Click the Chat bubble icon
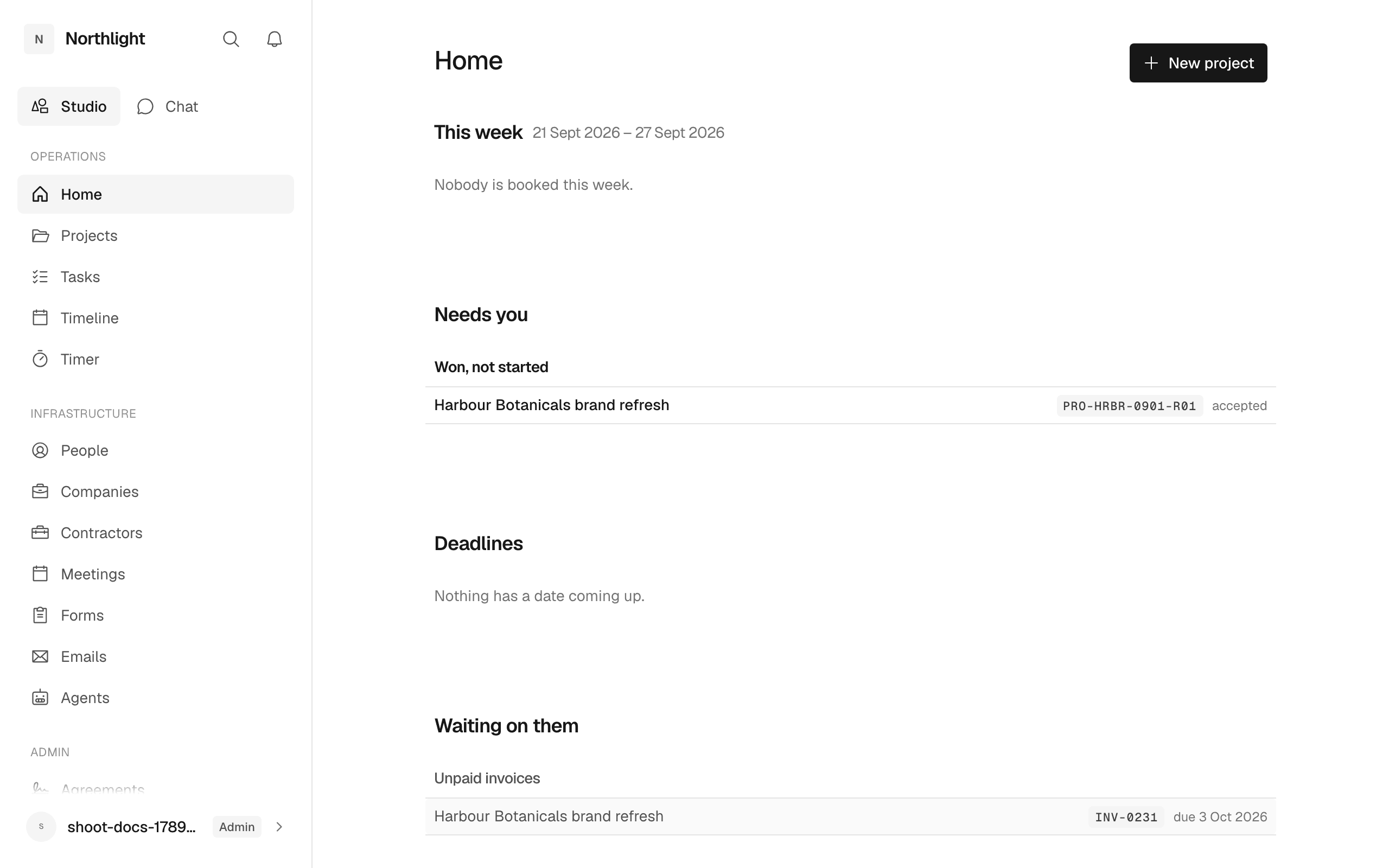 pyautogui.click(x=145, y=107)
